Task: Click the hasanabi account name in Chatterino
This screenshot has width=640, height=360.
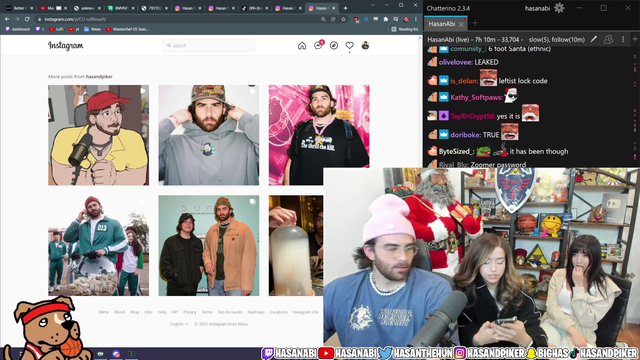Action: (x=538, y=8)
